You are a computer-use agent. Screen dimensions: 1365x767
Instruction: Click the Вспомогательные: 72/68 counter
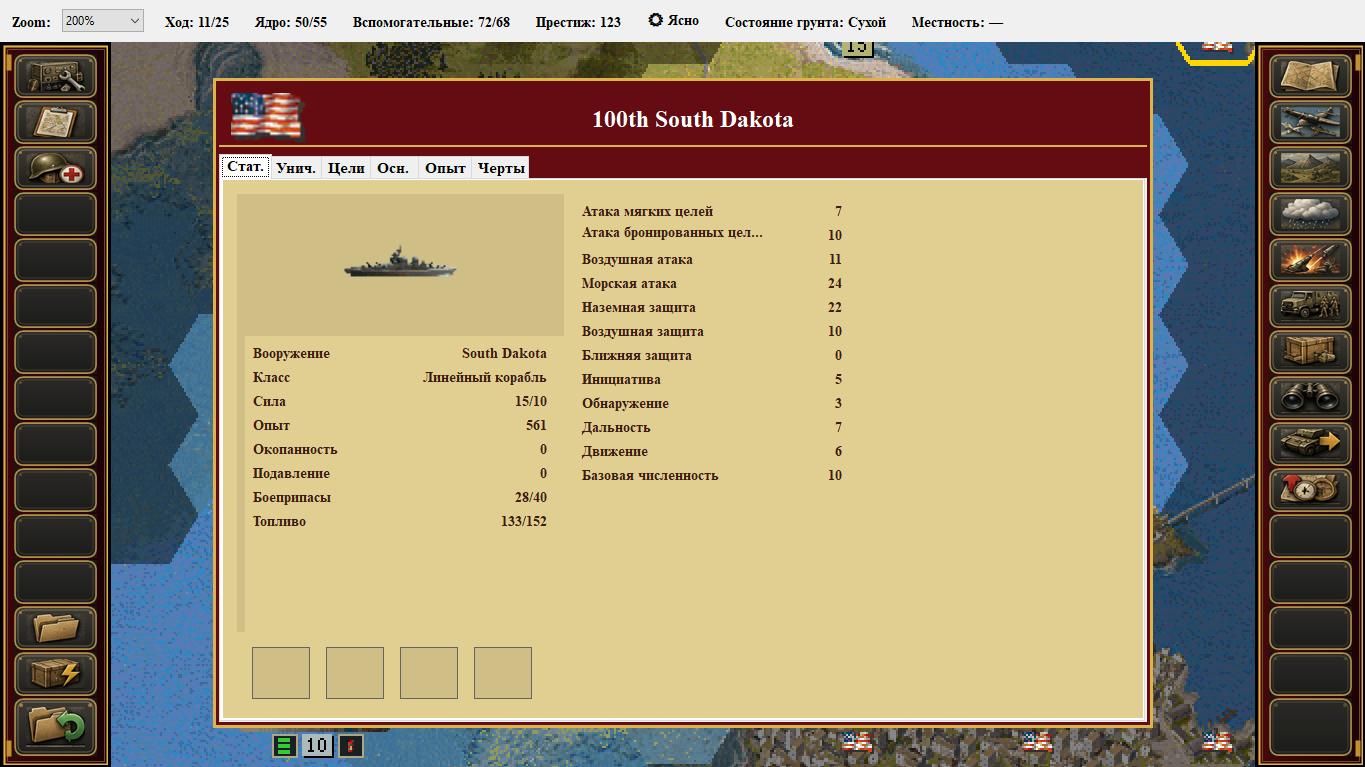[432, 22]
